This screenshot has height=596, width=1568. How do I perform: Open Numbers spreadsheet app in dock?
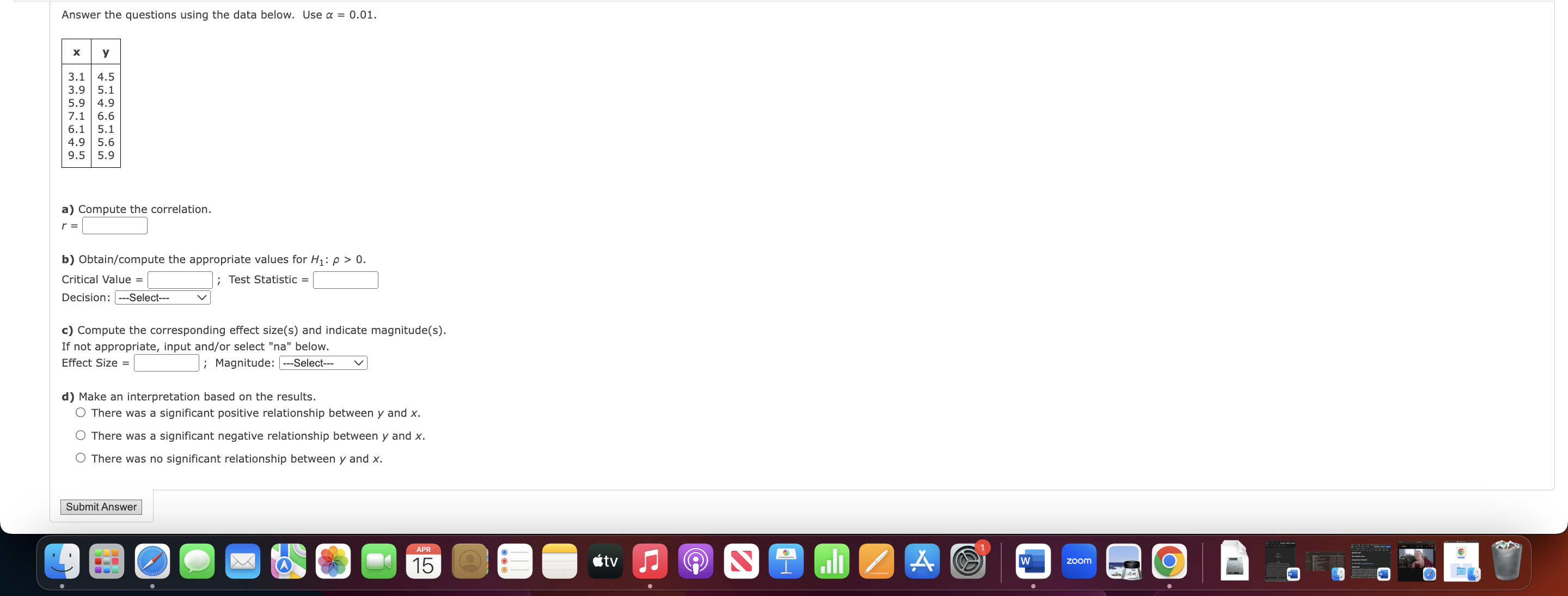831,561
